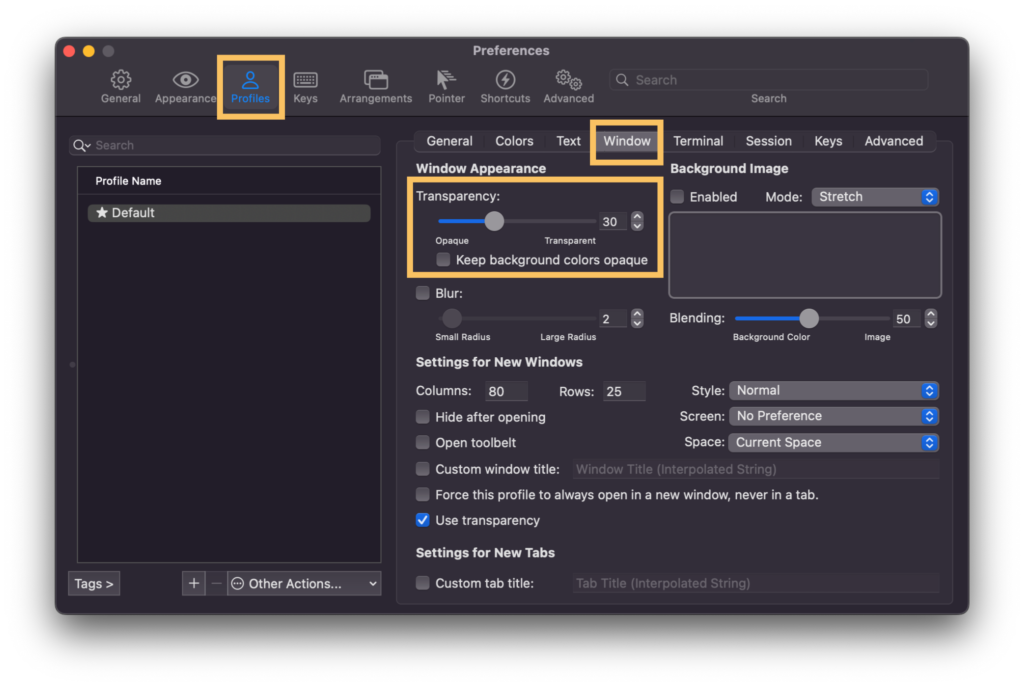
Task: Open the Pointer preferences icon
Action: click(446, 80)
